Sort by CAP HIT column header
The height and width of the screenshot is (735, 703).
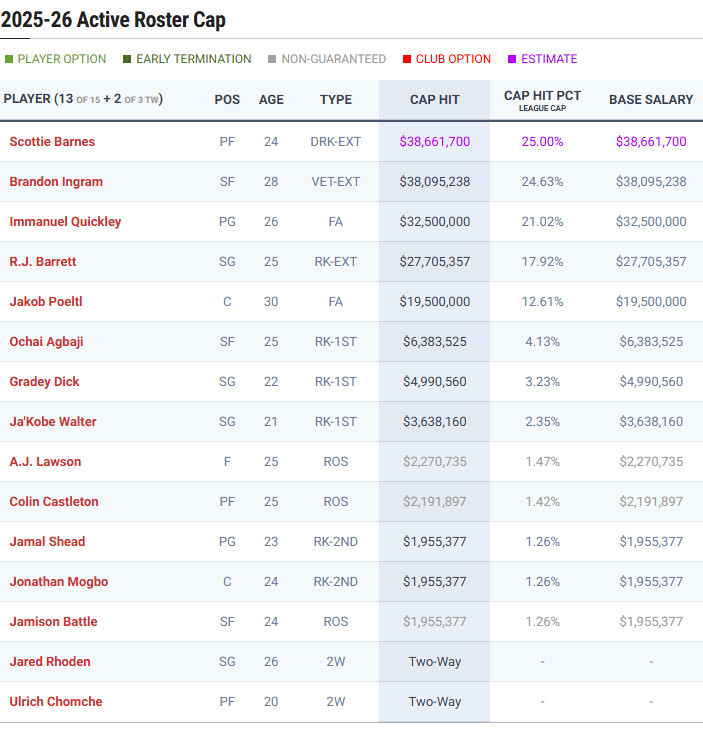click(434, 99)
